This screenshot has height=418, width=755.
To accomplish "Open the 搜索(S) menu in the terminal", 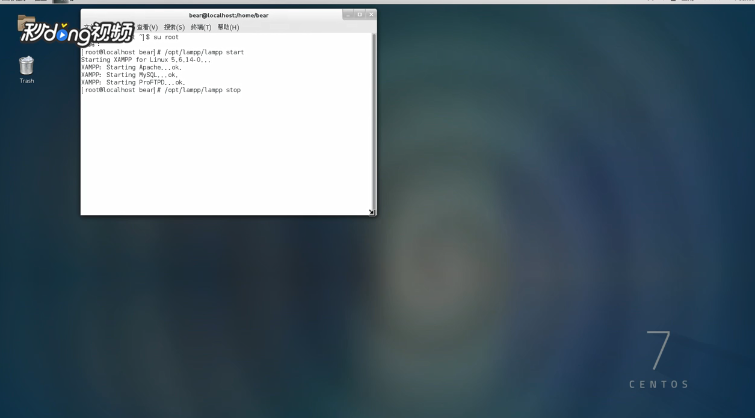I will point(174,27).
